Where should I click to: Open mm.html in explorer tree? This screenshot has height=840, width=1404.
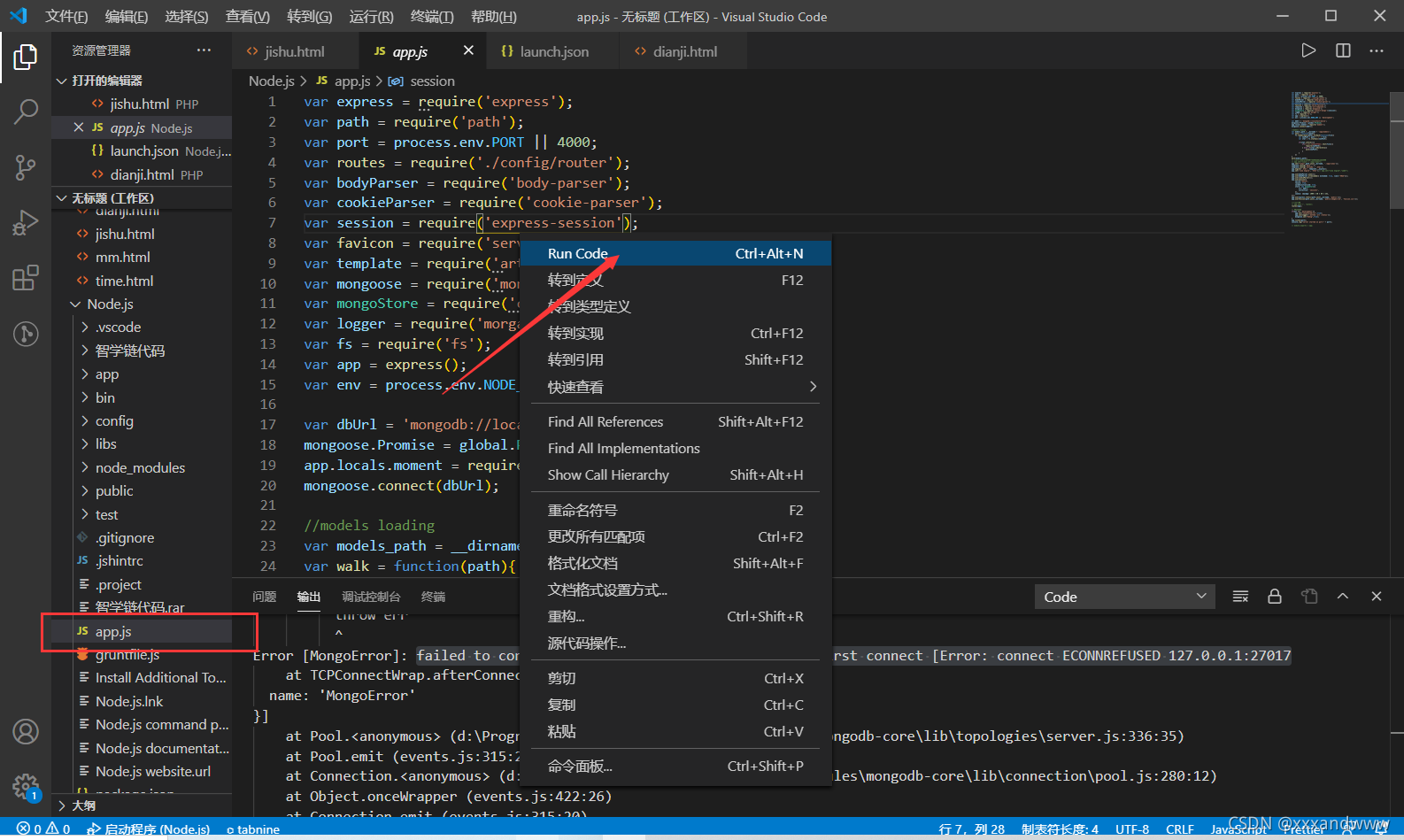142,257
